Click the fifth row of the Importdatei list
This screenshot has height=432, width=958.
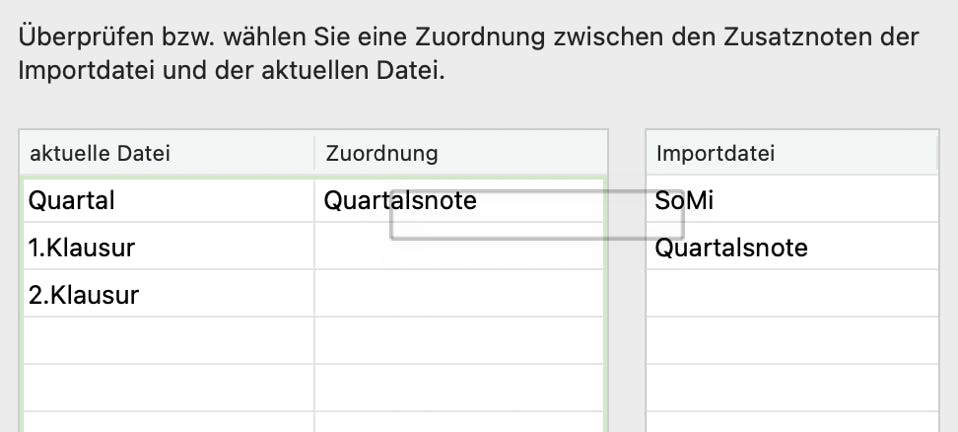[792, 387]
